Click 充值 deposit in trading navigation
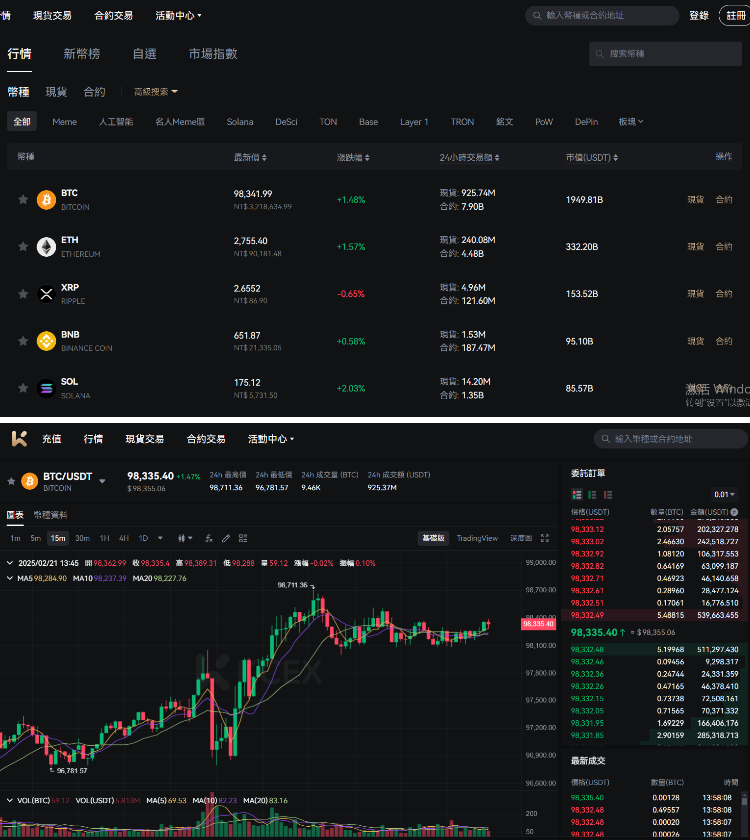Viewport: 750px width, 840px height. 51,439
